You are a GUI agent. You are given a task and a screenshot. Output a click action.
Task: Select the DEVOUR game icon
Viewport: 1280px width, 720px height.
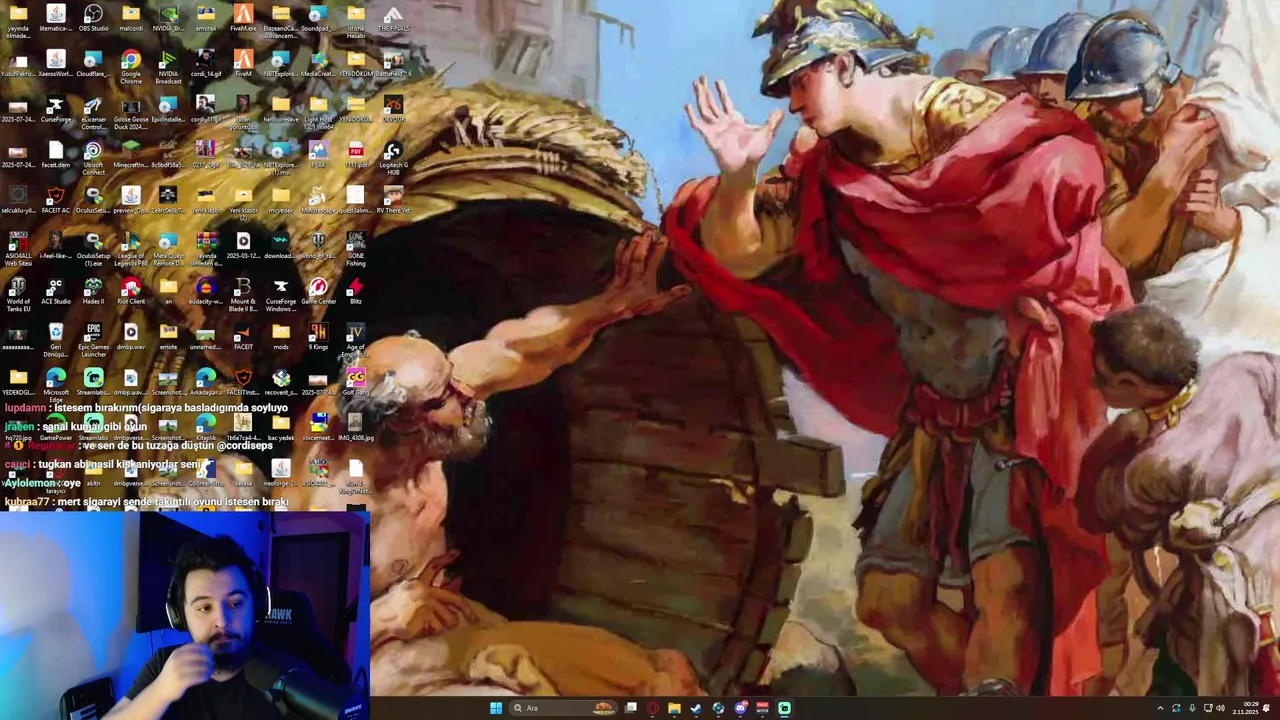pos(393,110)
